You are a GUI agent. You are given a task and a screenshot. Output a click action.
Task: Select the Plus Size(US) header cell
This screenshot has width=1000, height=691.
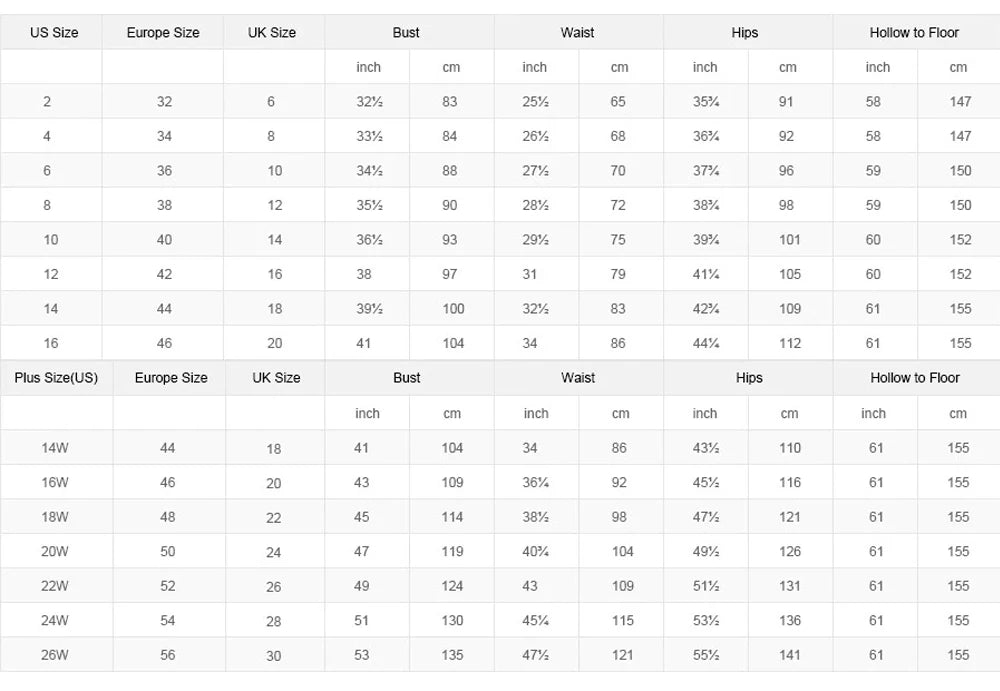click(56, 378)
